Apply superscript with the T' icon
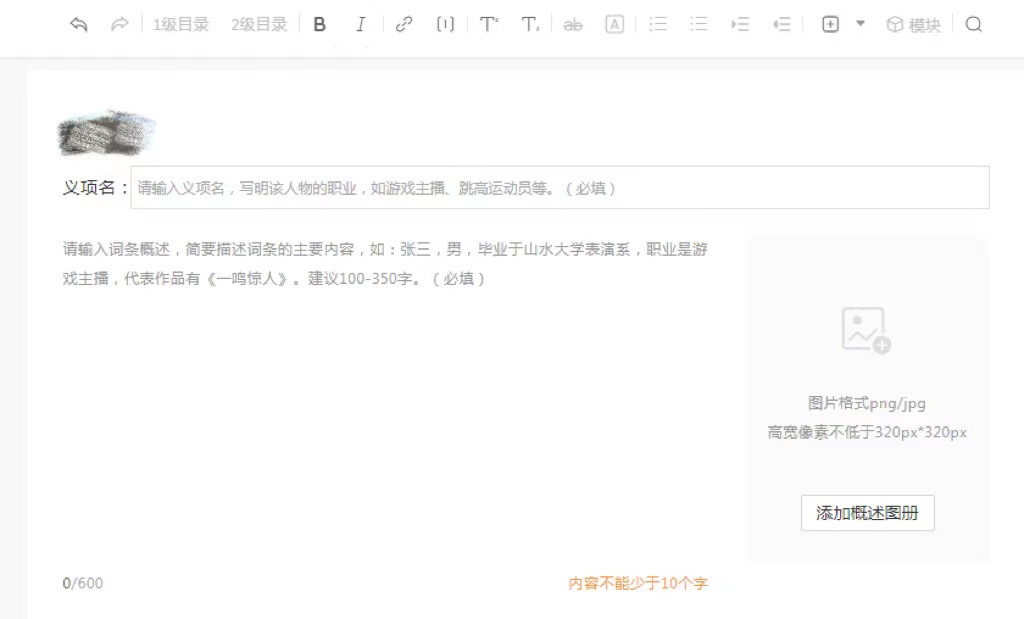Viewport: 1024px width, 619px height. [487, 23]
